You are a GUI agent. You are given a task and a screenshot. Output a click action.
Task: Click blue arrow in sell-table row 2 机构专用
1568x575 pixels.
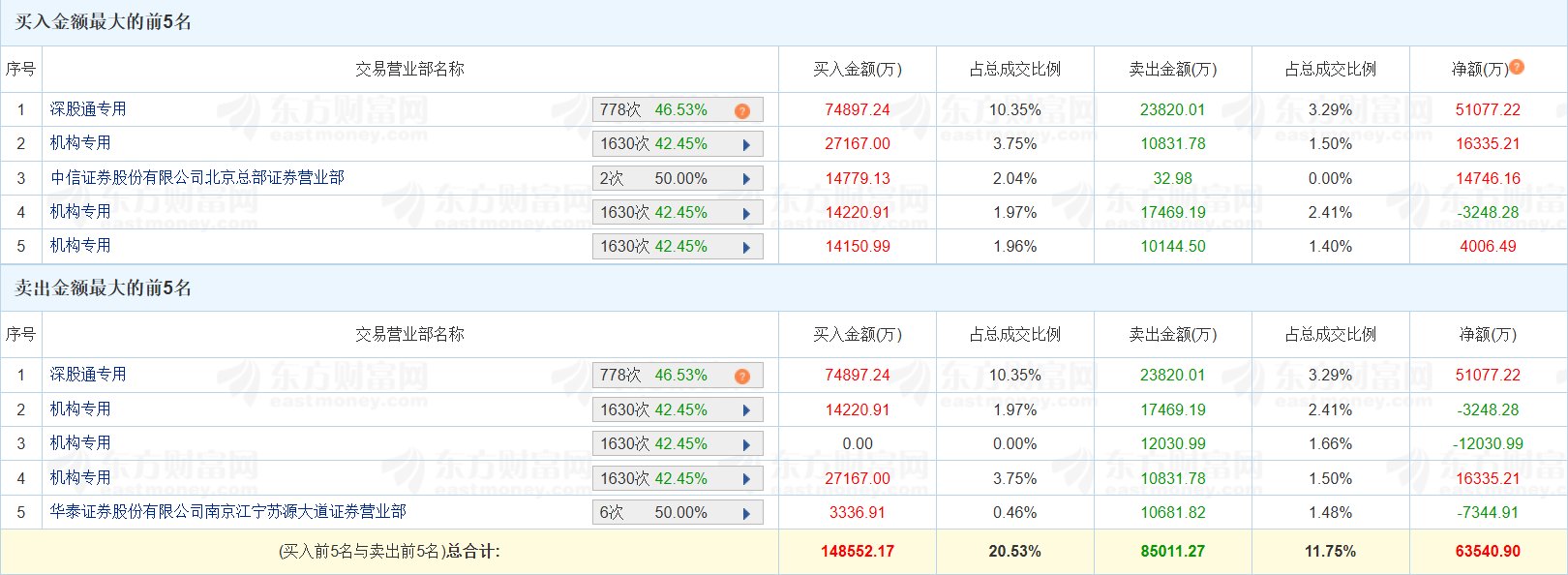coord(746,410)
